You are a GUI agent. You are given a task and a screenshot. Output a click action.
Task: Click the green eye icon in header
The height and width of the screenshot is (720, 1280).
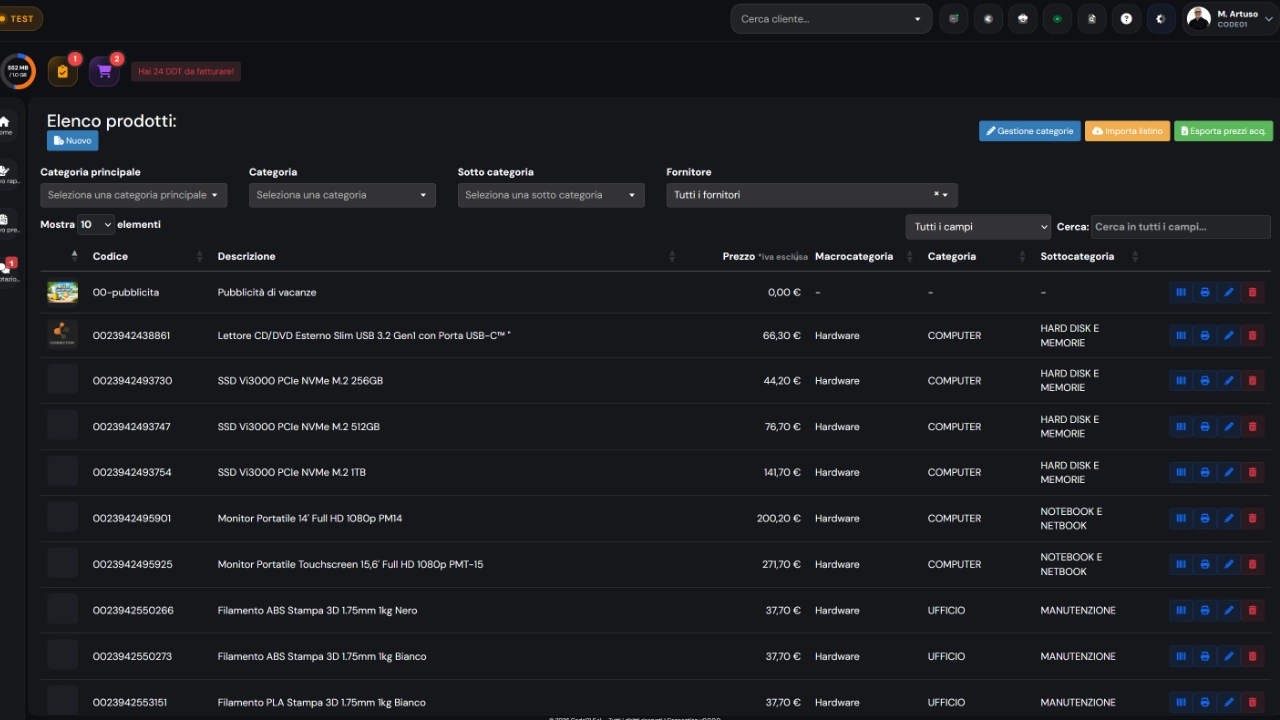click(x=1057, y=19)
